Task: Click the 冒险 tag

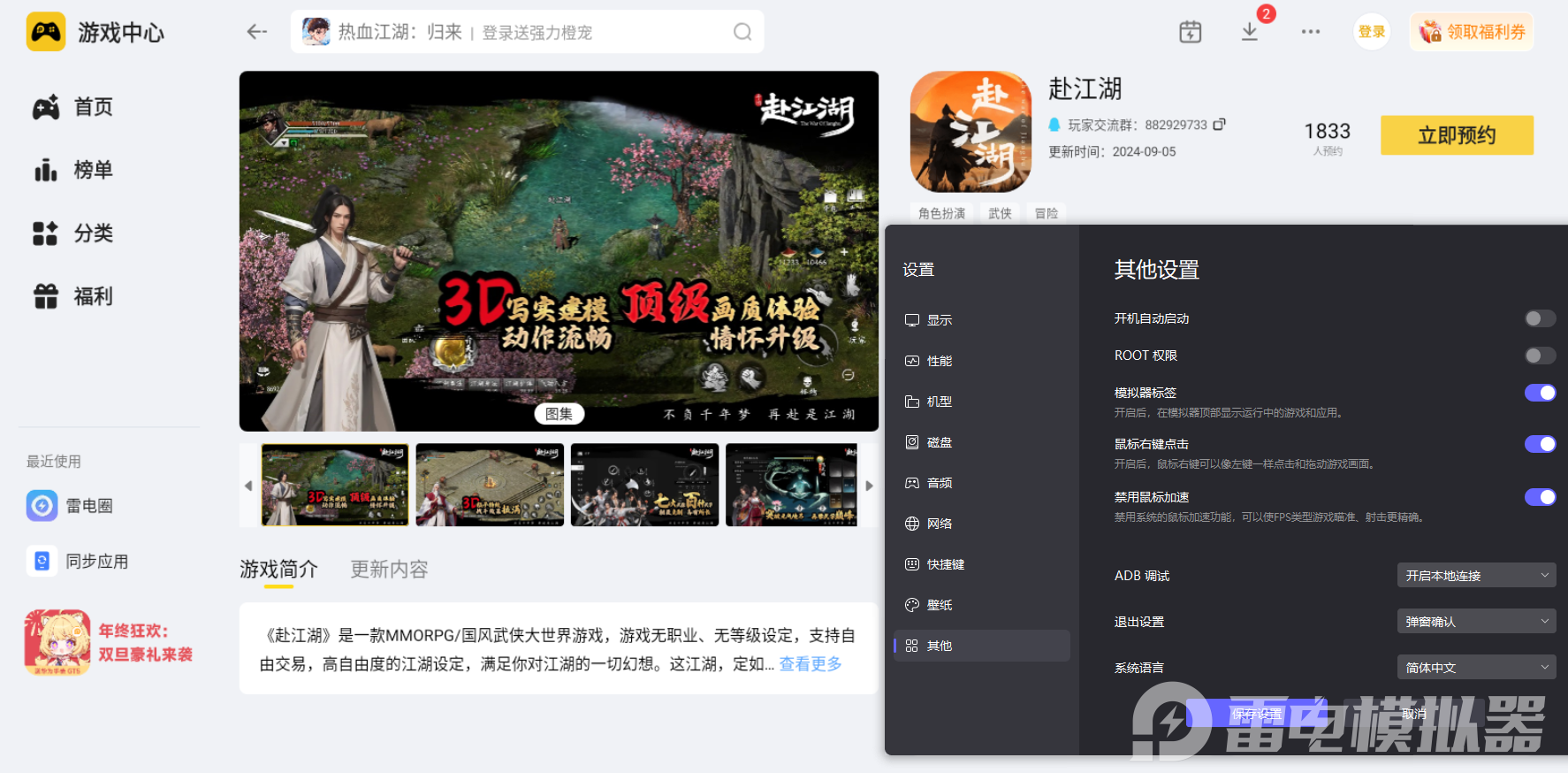Action: pyautogui.click(x=1047, y=213)
